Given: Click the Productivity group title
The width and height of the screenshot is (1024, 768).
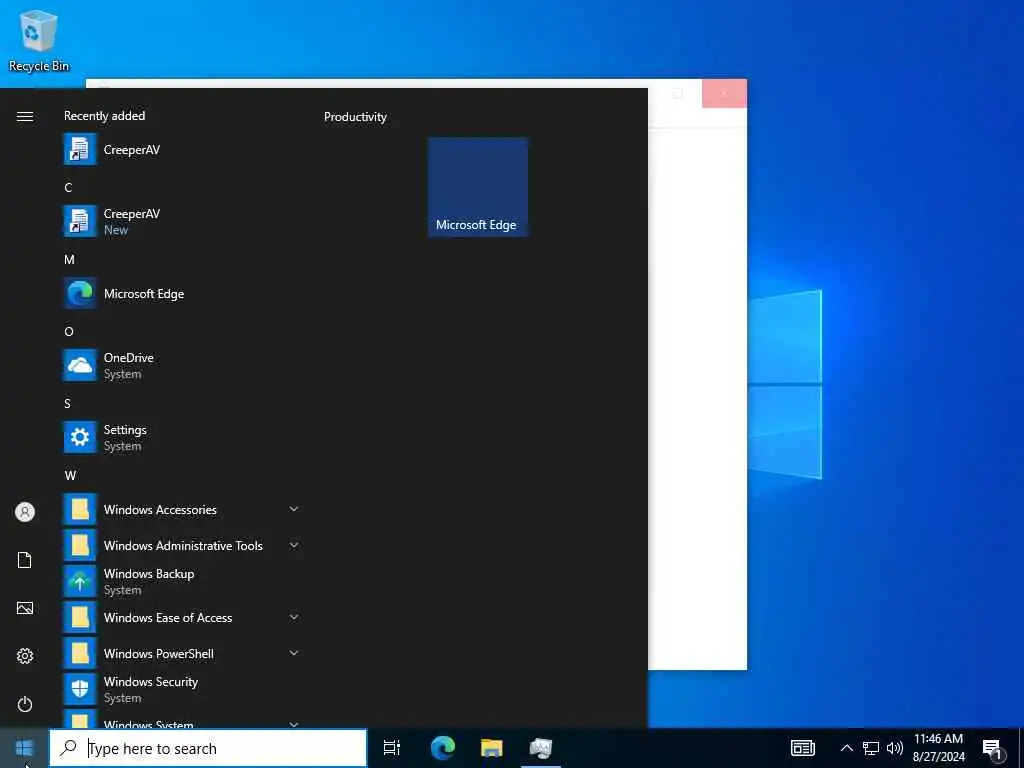Looking at the screenshot, I should tap(355, 117).
